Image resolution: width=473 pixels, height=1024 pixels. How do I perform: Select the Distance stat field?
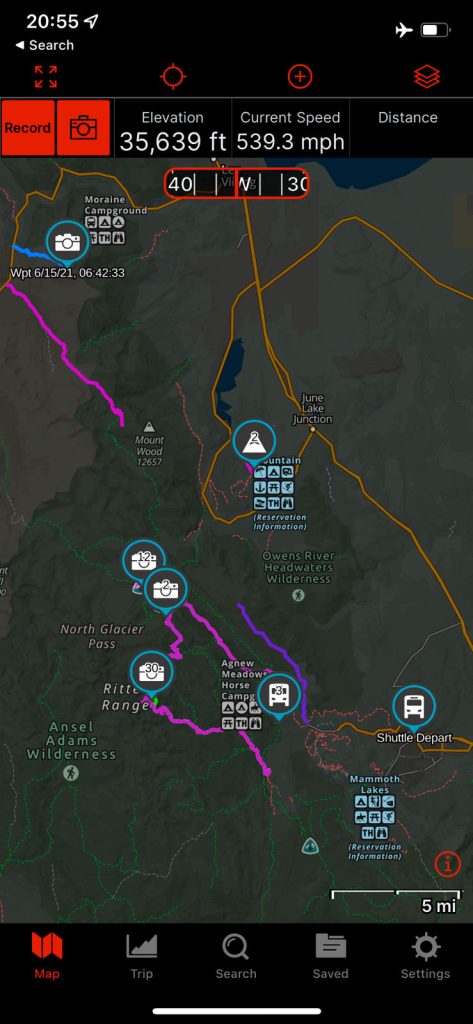click(408, 128)
